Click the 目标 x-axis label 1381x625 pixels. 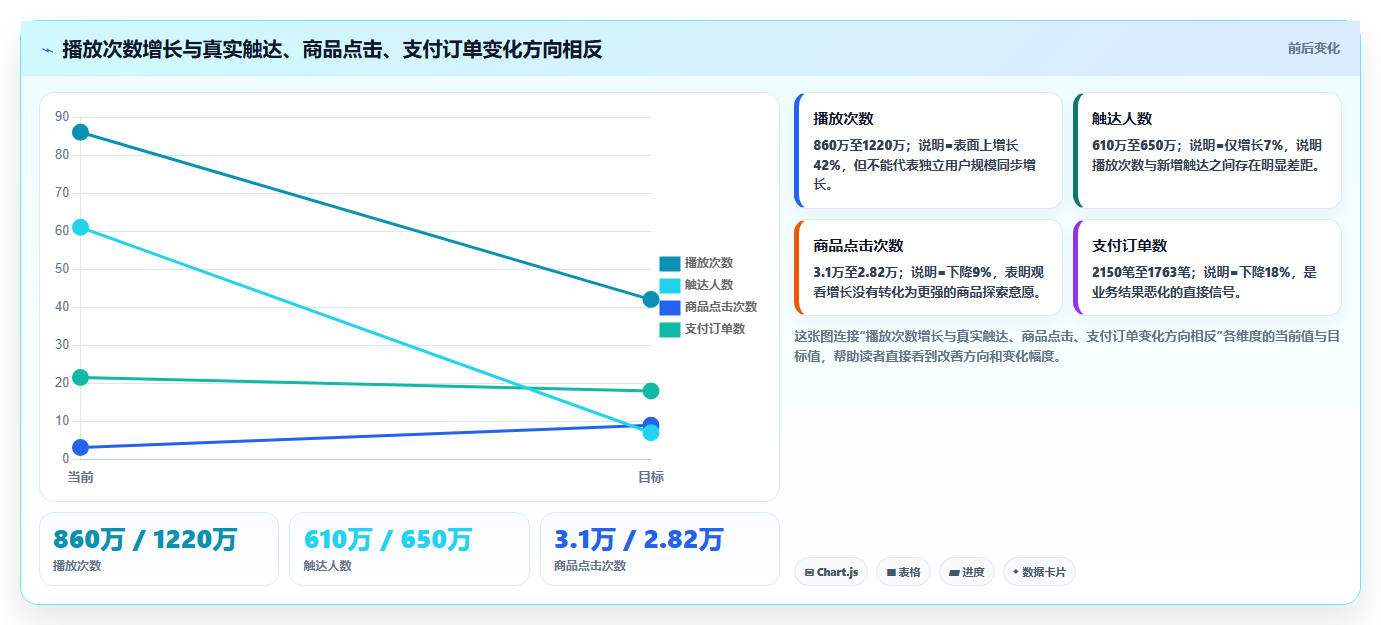pos(651,477)
